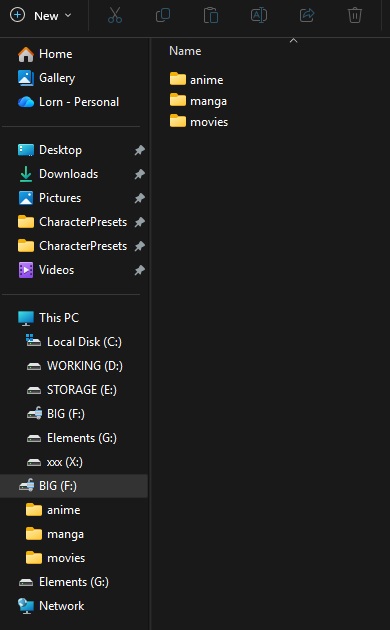Click the sort arrow above the Name column

[x=294, y=41]
